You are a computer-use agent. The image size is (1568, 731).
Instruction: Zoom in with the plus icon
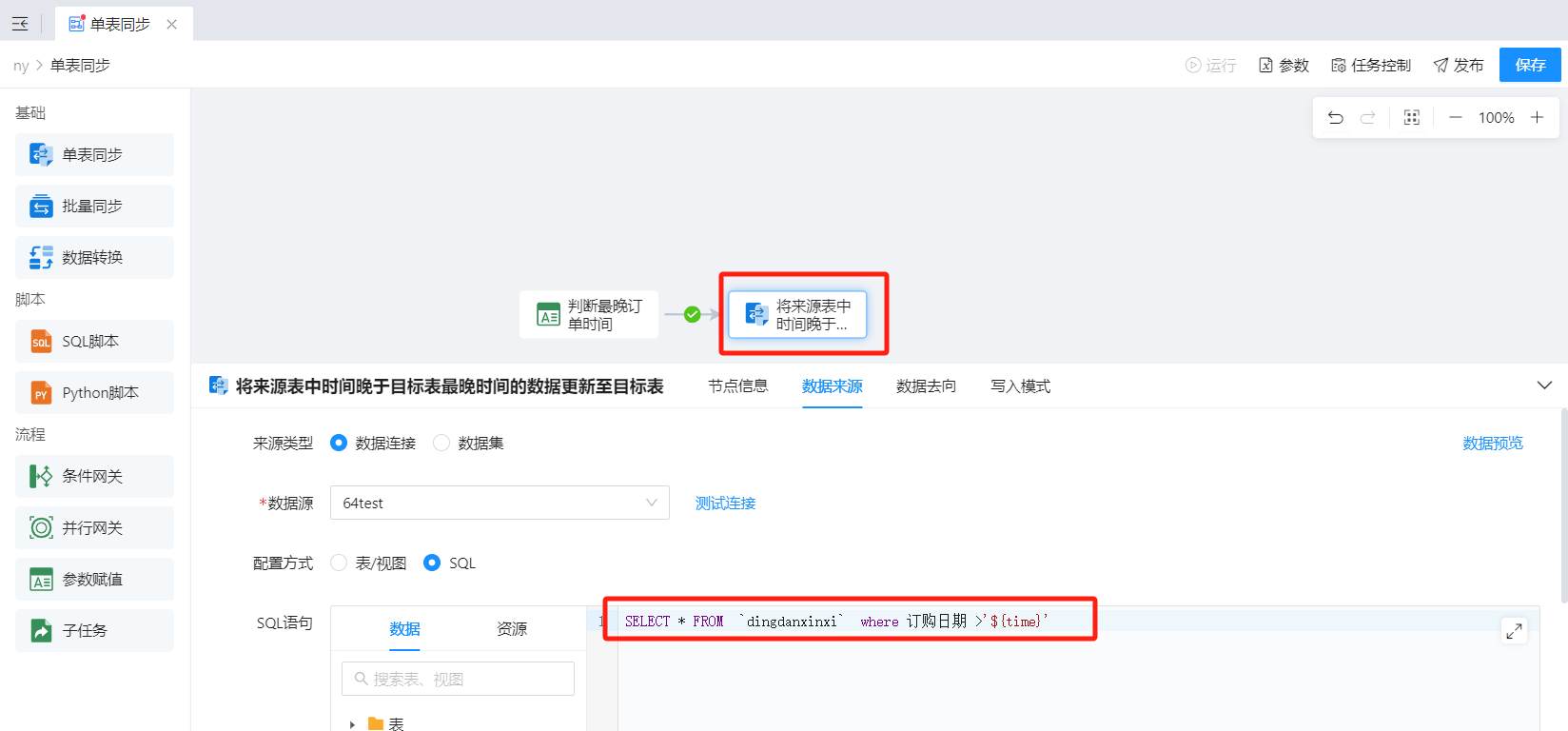pos(1537,118)
